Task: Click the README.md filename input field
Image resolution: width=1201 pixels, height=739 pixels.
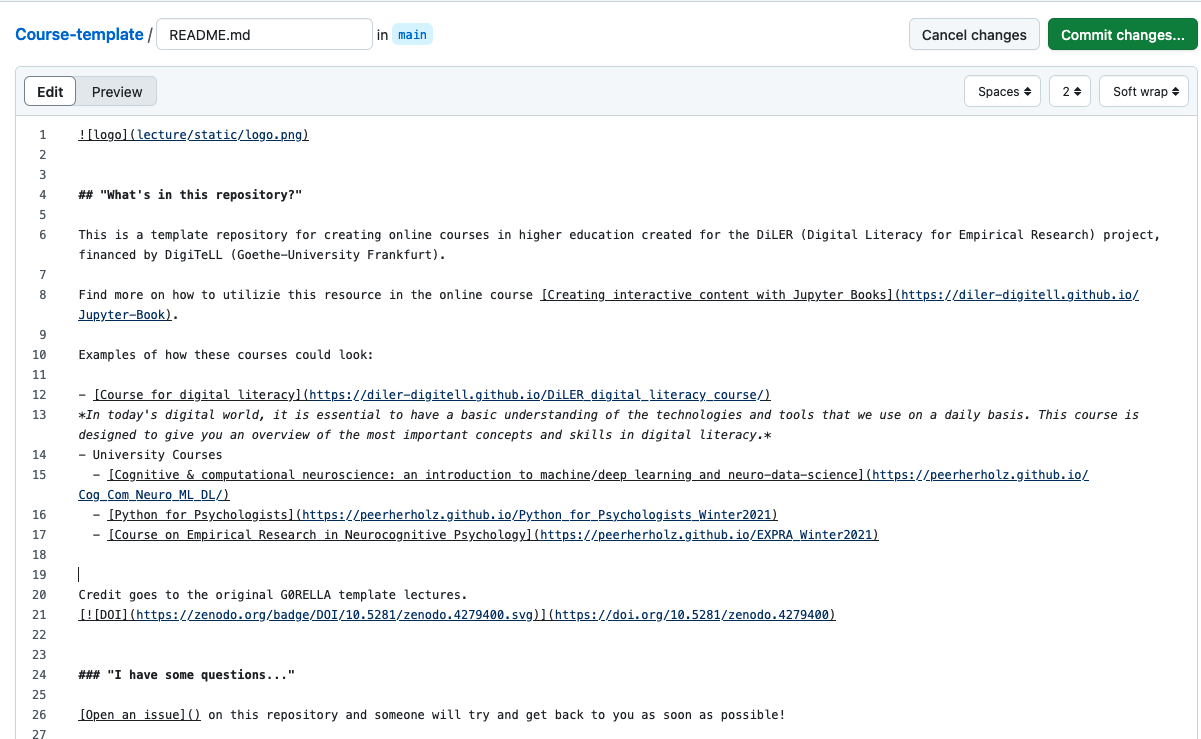Action: pyautogui.click(x=264, y=33)
